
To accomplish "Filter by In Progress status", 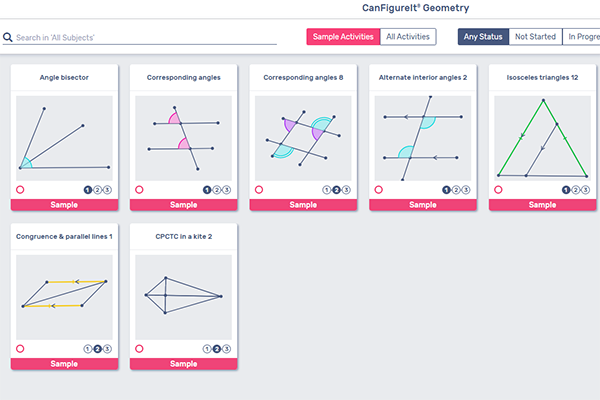I will pos(582,37).
